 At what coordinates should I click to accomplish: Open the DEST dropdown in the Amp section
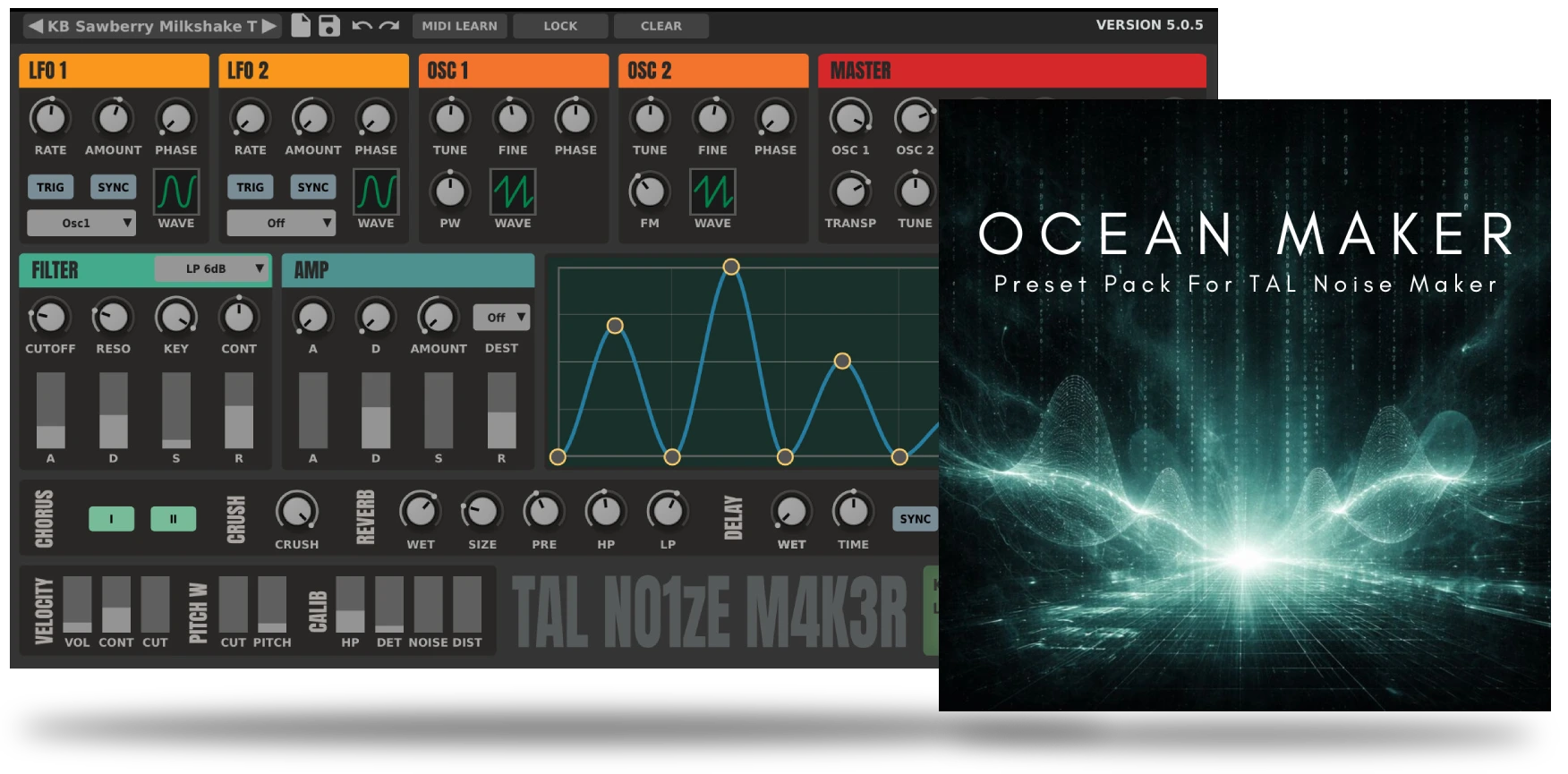point(502,318)
